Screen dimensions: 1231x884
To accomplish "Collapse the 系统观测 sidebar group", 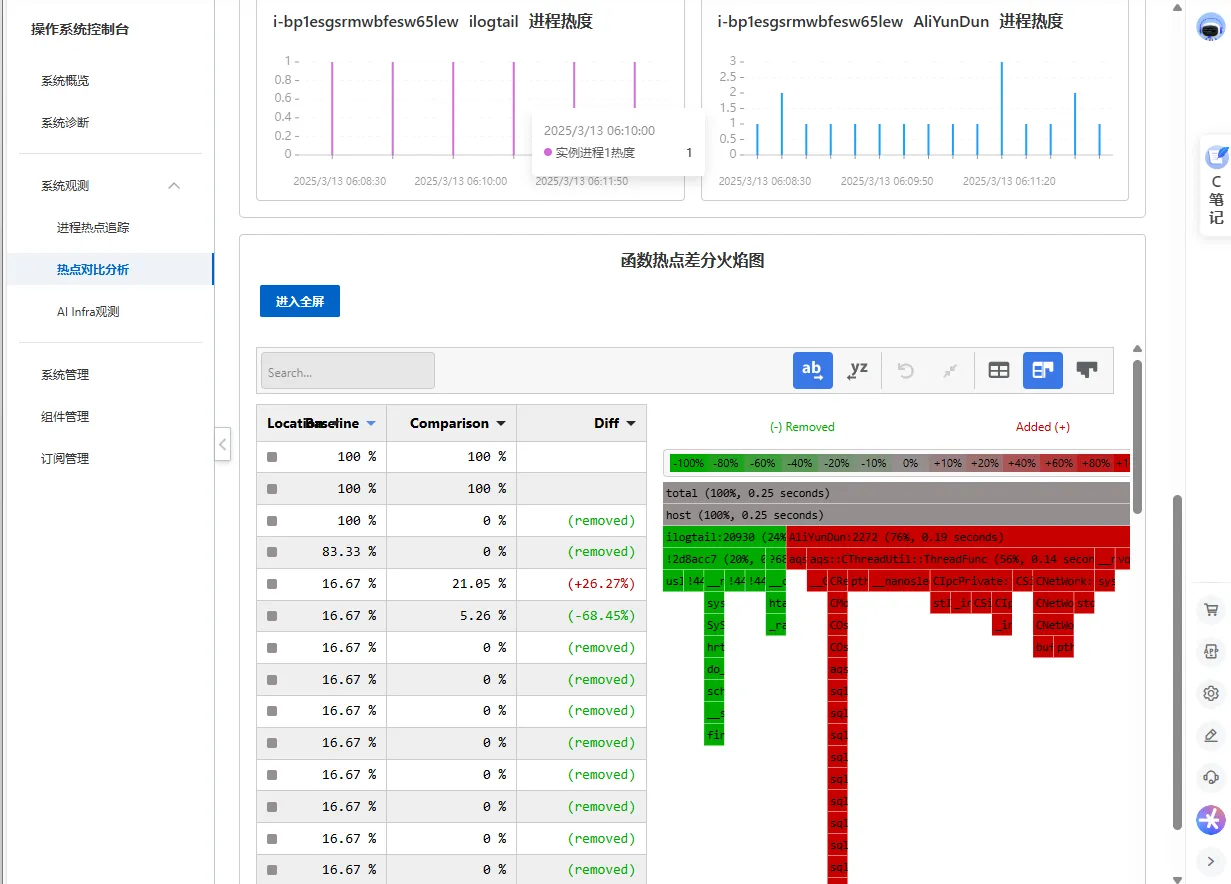I will 174,186.
